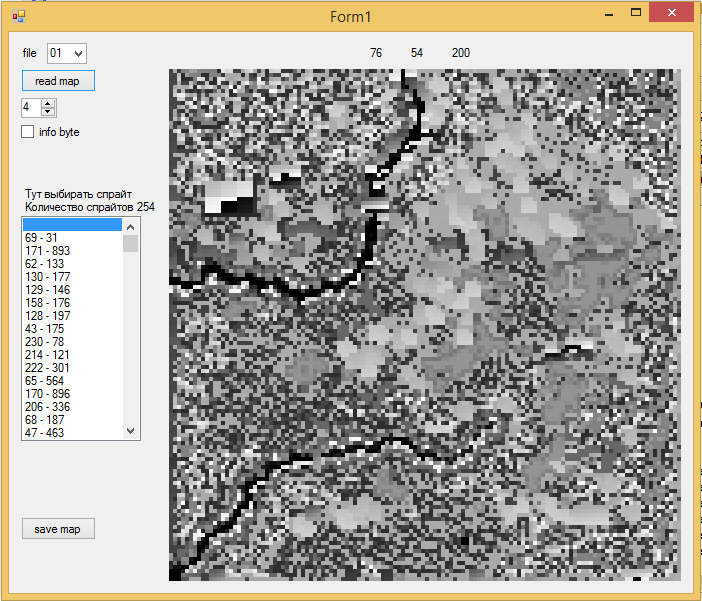Maximize the Form1 window

(x=635, y=14)
